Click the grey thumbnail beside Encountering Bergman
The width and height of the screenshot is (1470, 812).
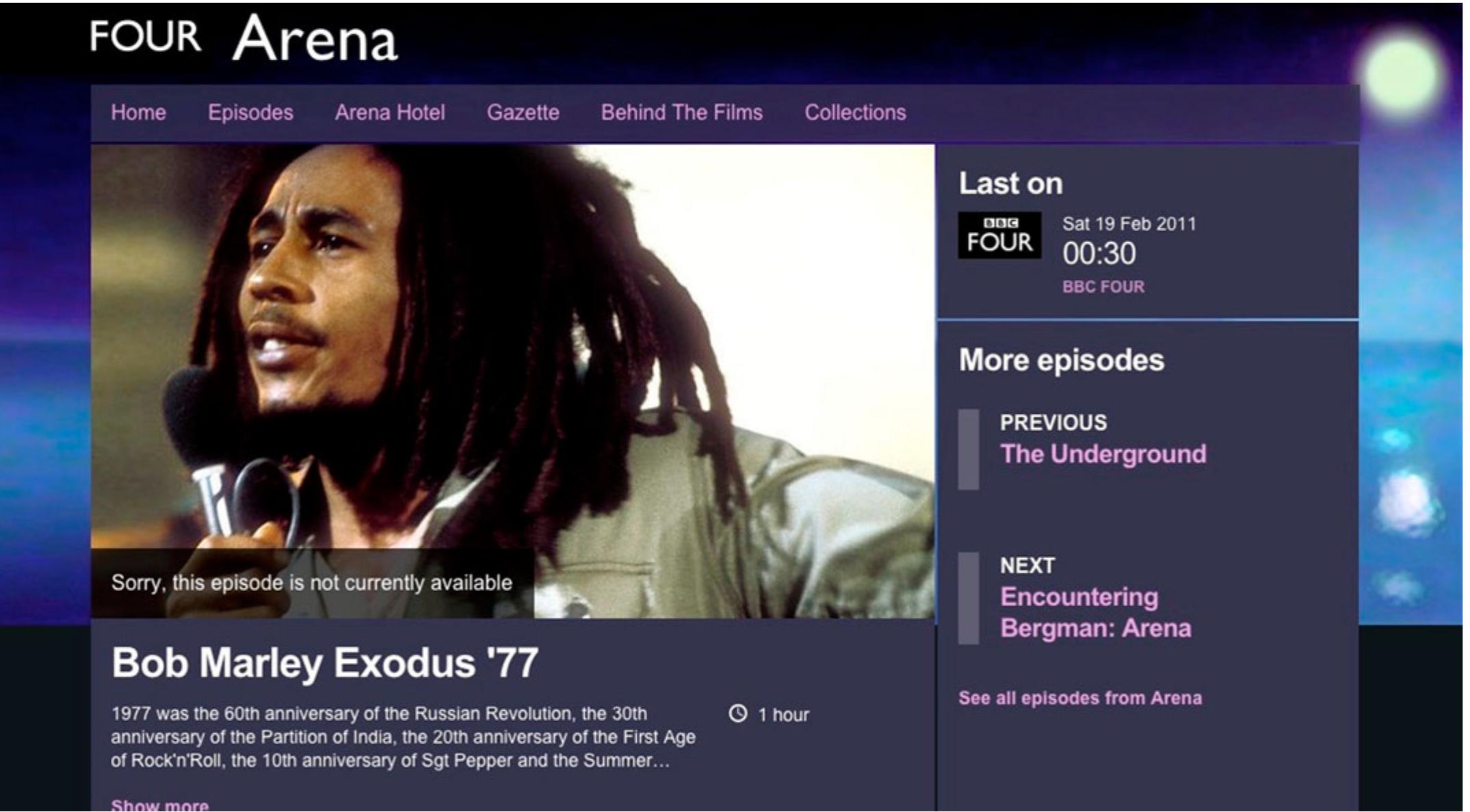click(968, 598)
